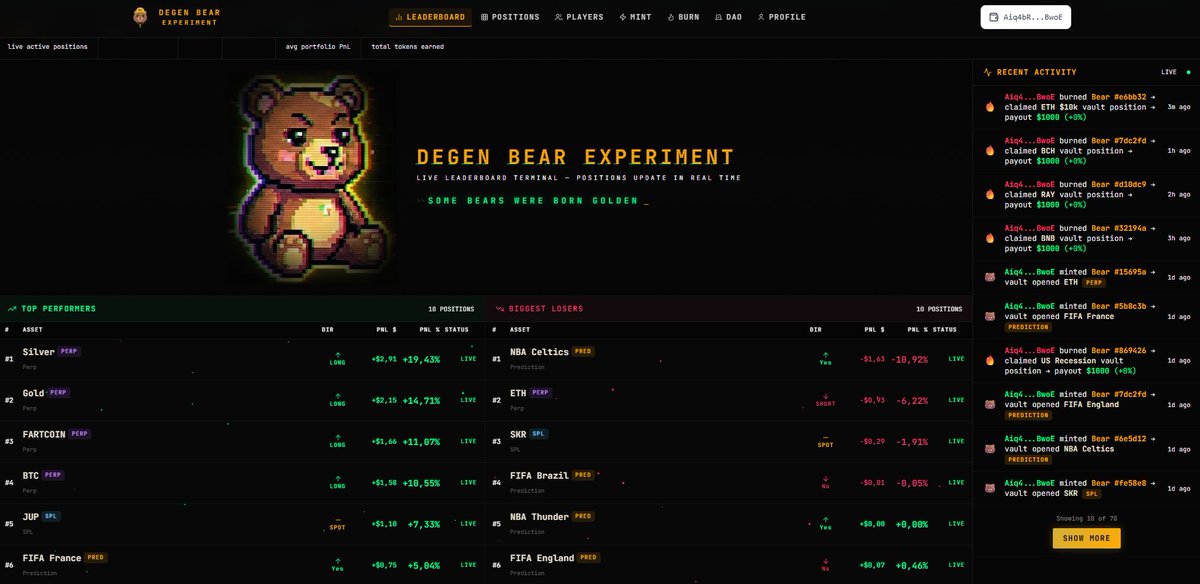Click the SPL badge next to JUP

(51, 516)
